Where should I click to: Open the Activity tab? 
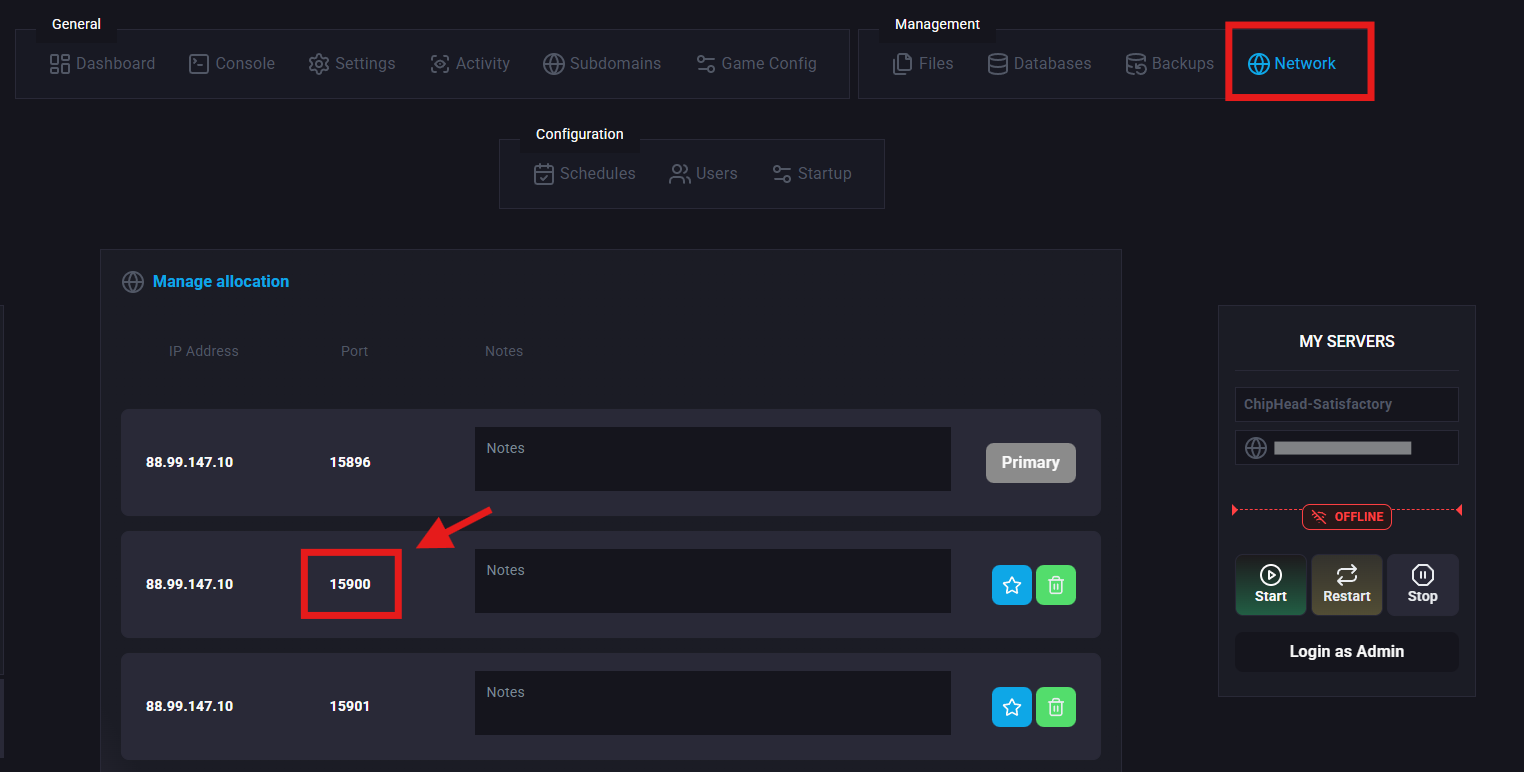[470, 64]
